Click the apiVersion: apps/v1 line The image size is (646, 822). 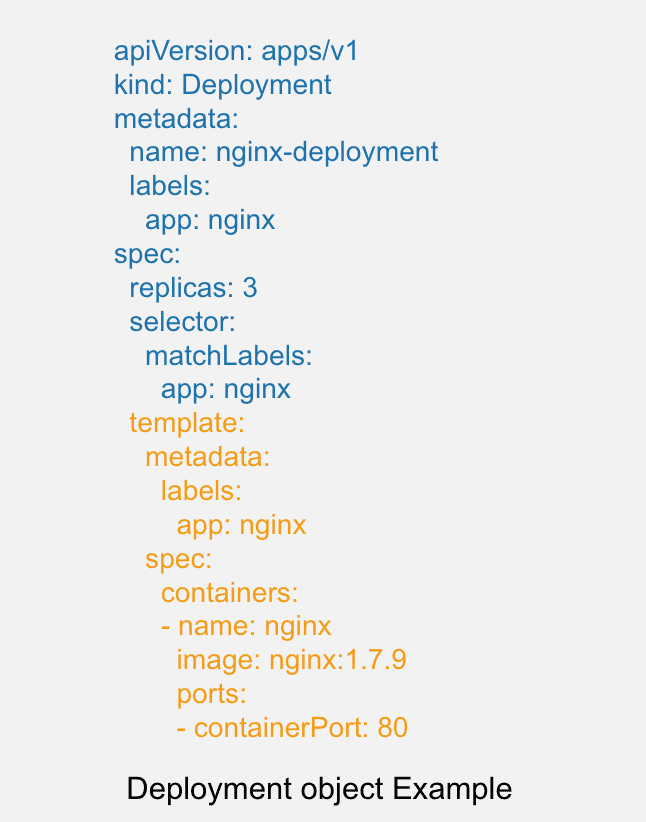(236, 52)
